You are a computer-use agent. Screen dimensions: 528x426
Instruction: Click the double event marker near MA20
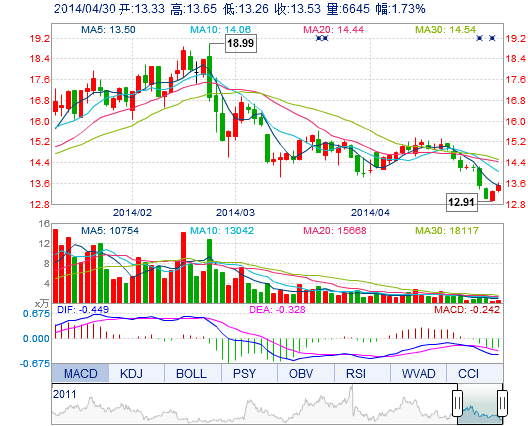click(322, 38)
